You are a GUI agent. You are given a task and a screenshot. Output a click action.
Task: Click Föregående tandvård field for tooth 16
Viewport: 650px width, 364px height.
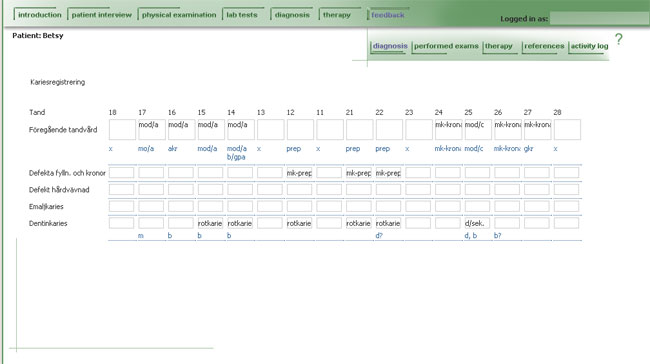[x=182, y=129]
